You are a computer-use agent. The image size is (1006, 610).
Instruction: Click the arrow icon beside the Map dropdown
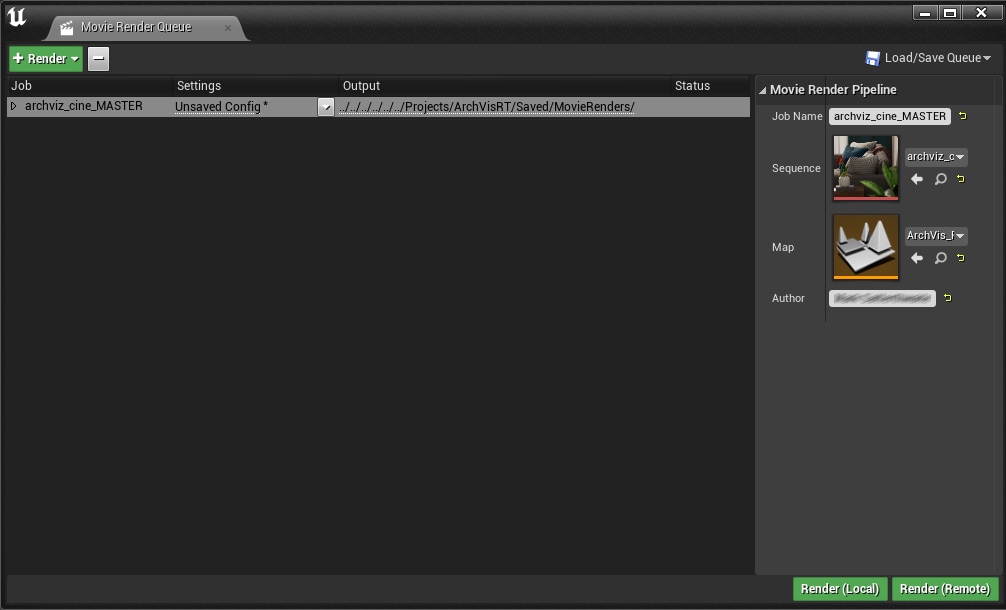[917, 257]
